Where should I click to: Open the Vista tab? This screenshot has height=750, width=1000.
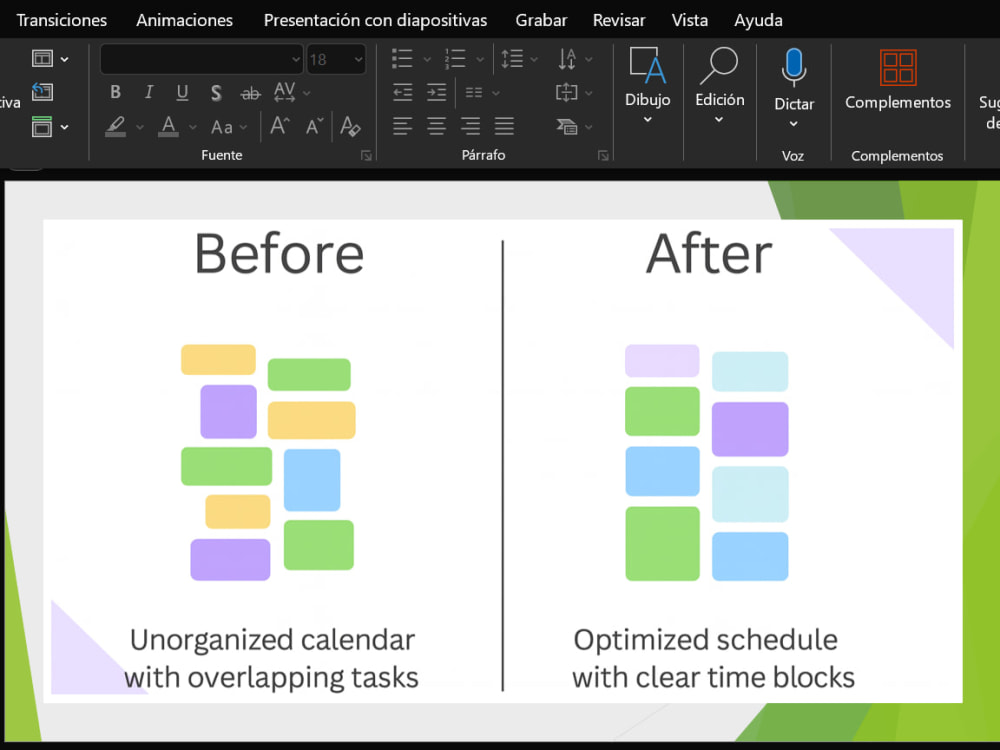(689, 20)
